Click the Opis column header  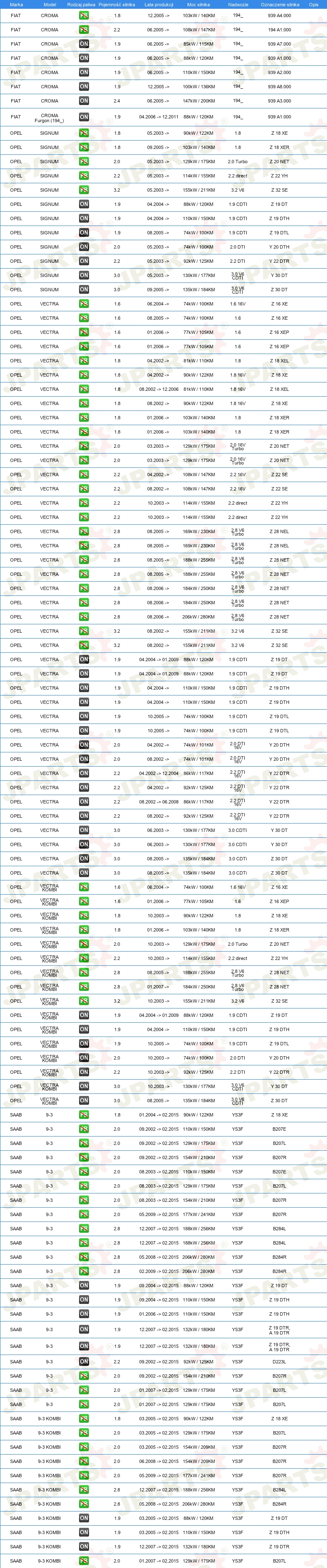click(314, 4)
